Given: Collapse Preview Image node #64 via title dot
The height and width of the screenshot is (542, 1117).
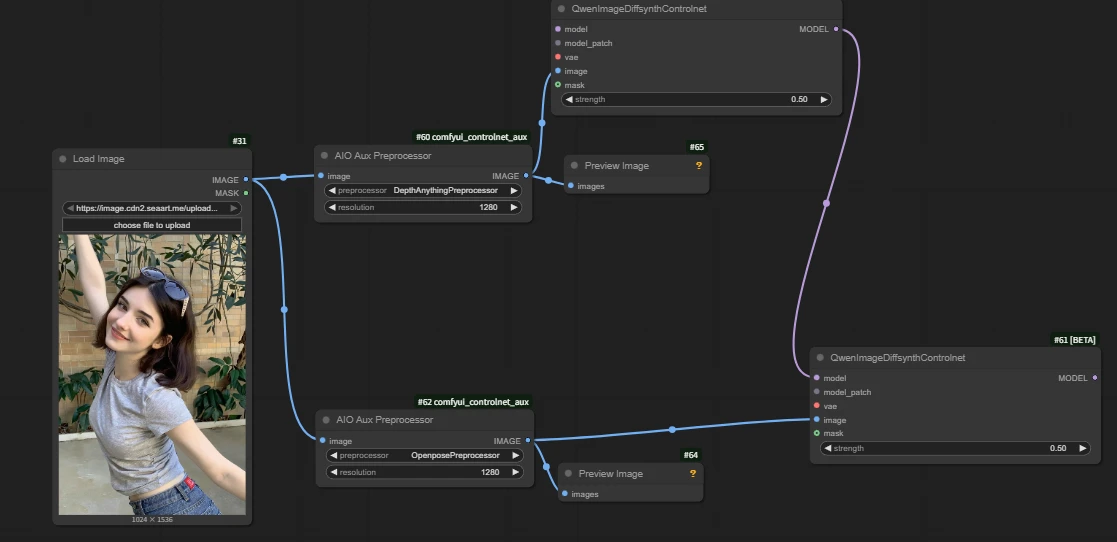Looking at the screenshot, I should click(568, 474).
